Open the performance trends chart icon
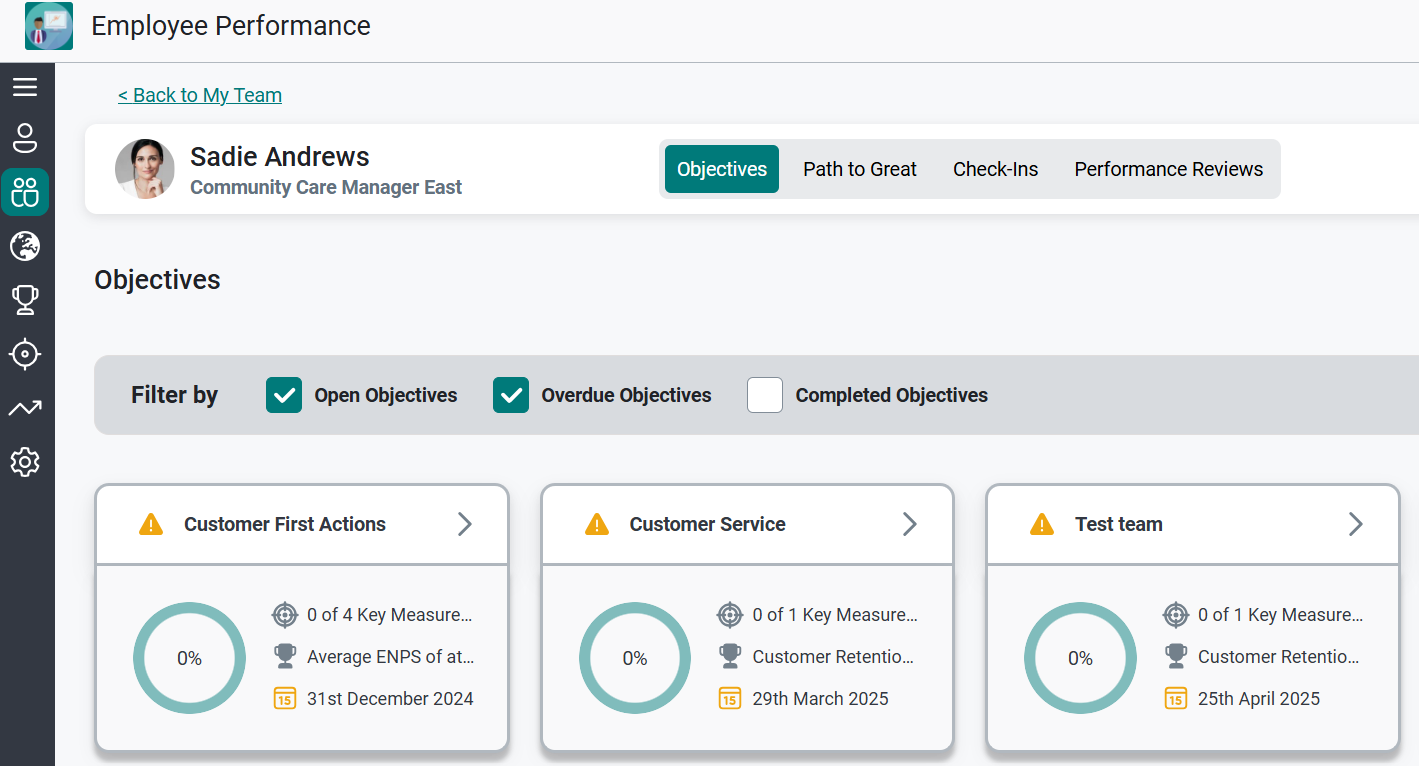This screenshot has height=766, width=1419. click(x=25, y=408)
